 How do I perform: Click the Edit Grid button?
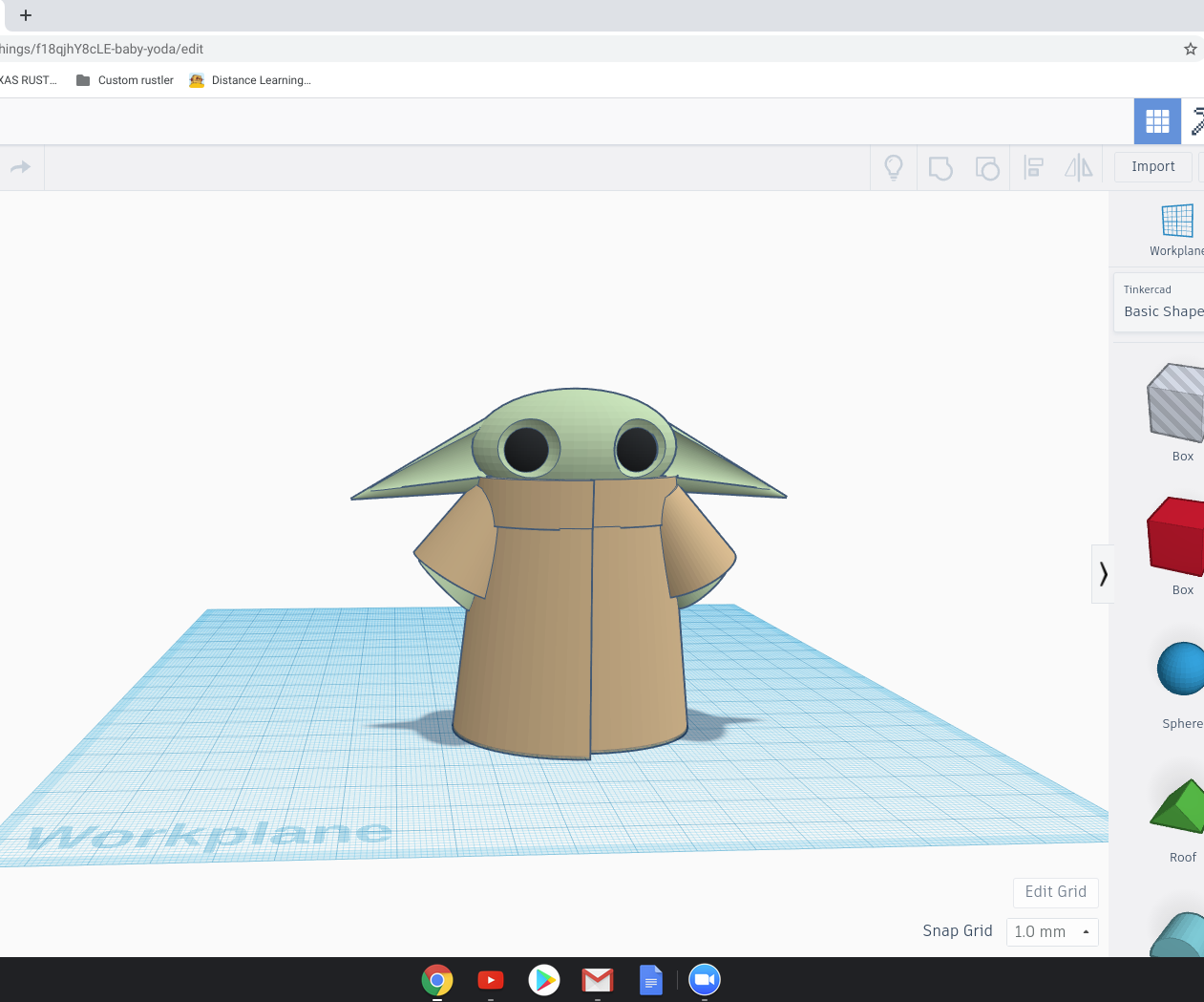[x=1055, y=891]
